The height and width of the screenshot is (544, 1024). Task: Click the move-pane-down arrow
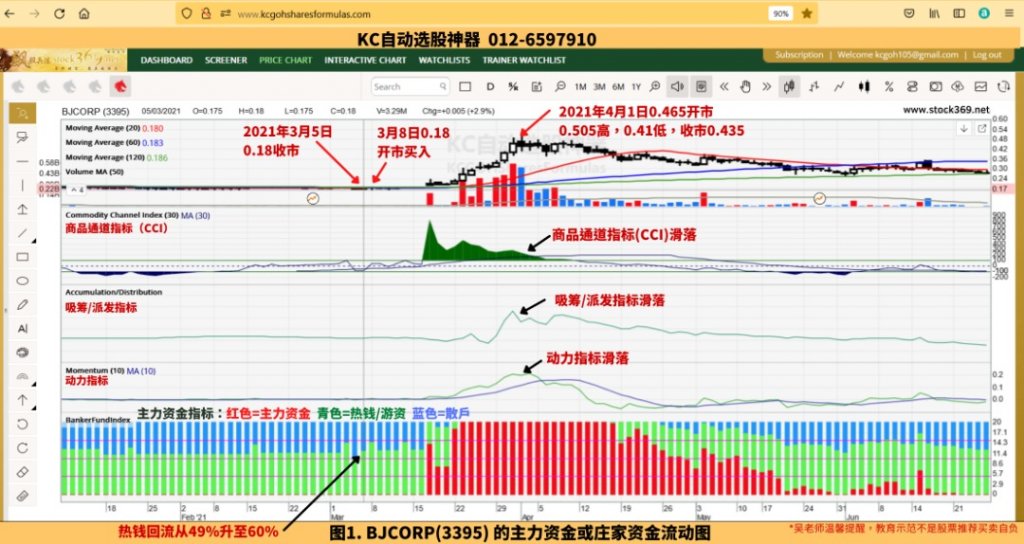click(964, 129)
